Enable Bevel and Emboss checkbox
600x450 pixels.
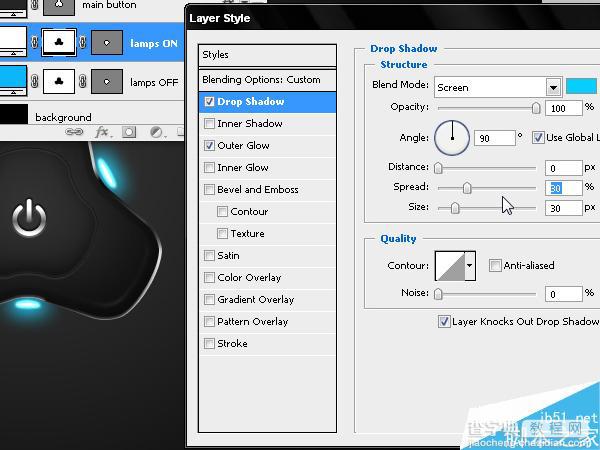tap(209, 189)
